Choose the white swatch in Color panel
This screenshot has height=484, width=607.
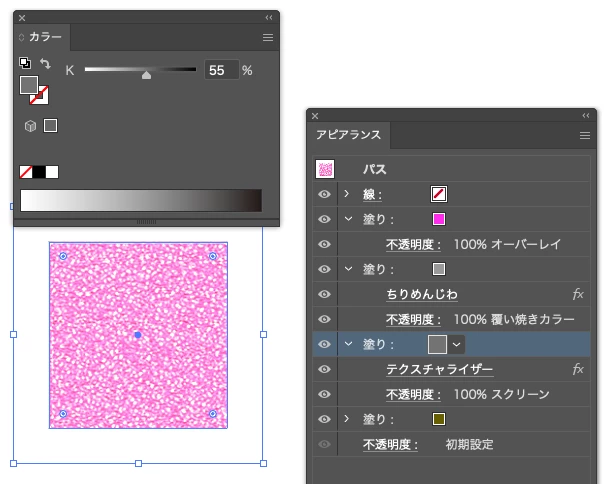click(x=52, y=172)
